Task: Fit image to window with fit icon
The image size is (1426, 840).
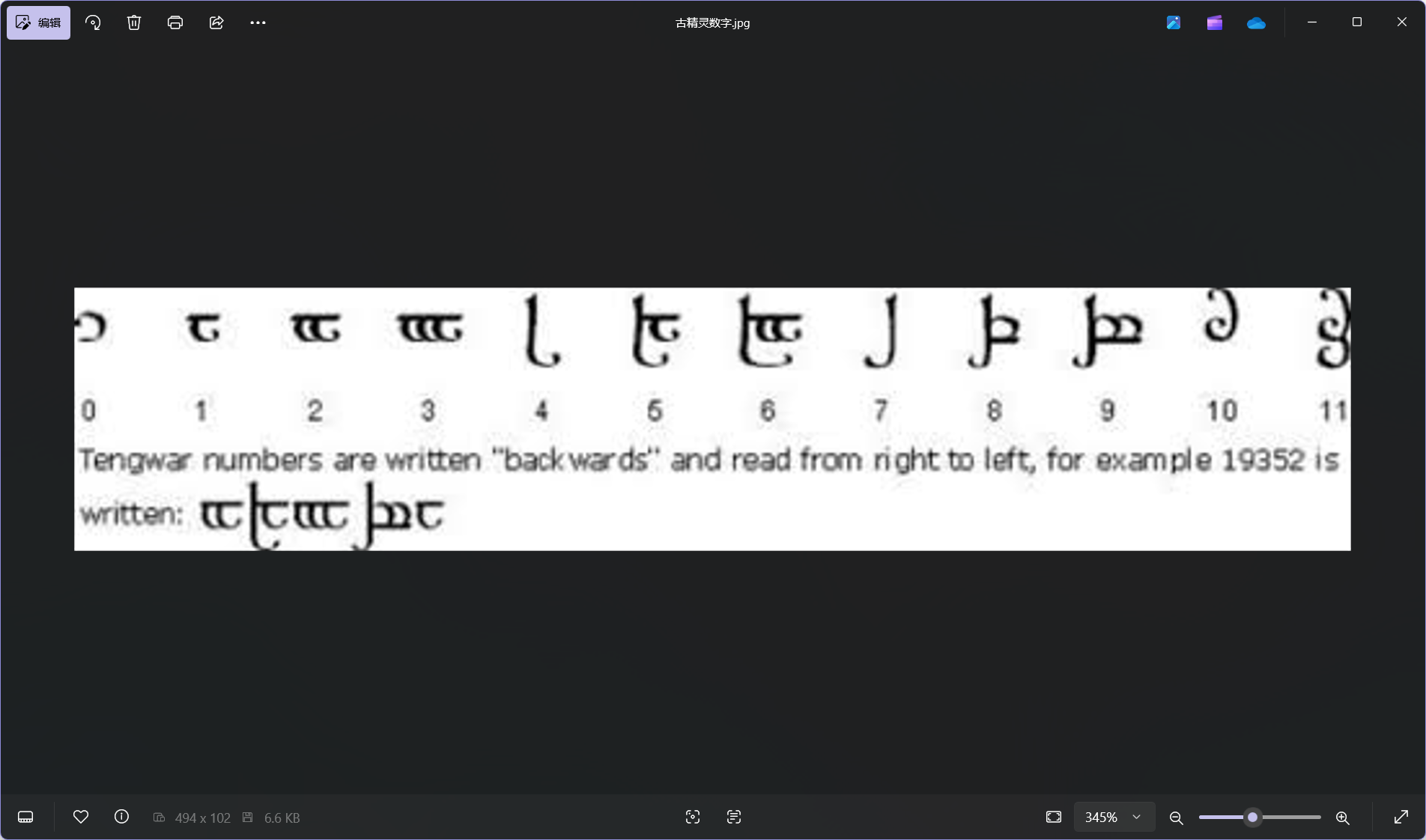Action: [x=1054, y=817]
